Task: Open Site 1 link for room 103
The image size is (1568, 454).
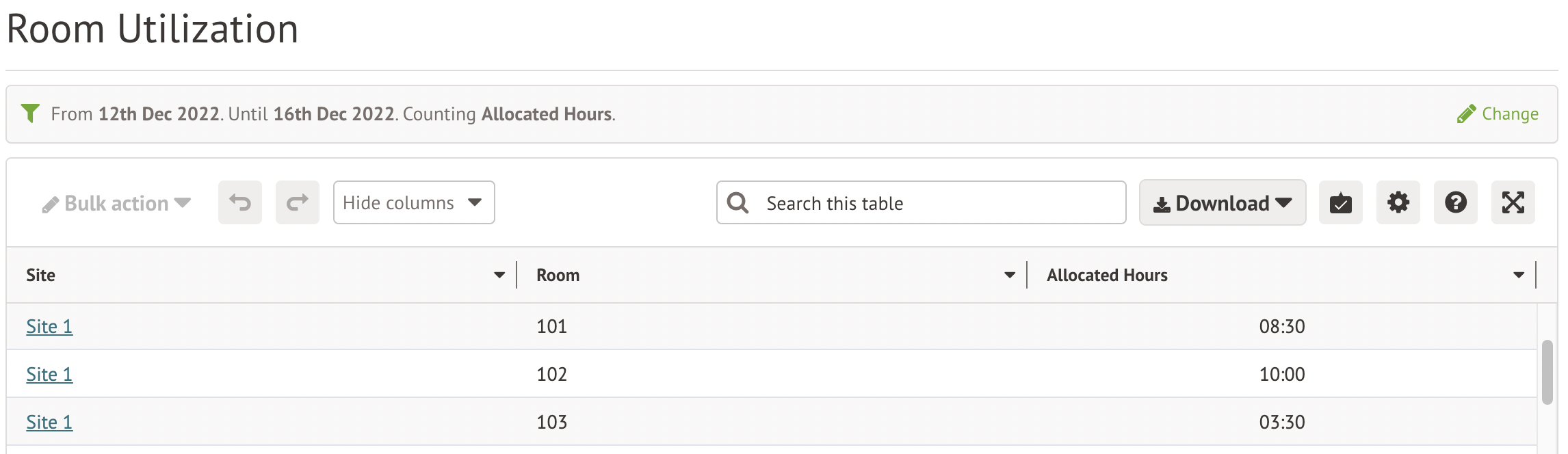Action: coord(49,422)
